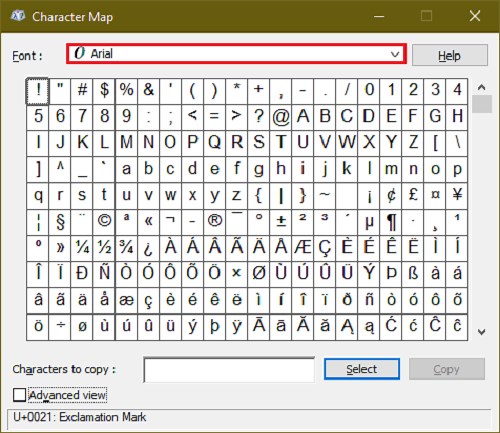500x433 pixels.
Task: Select the capital Ñ with tilde
Action: (104, 275)
